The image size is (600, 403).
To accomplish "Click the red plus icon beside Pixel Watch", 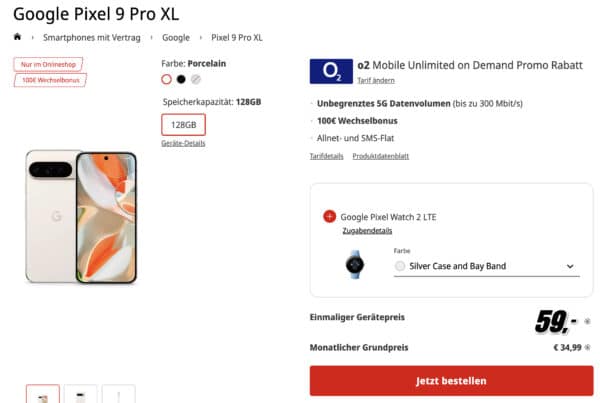I will click(330, 216).
